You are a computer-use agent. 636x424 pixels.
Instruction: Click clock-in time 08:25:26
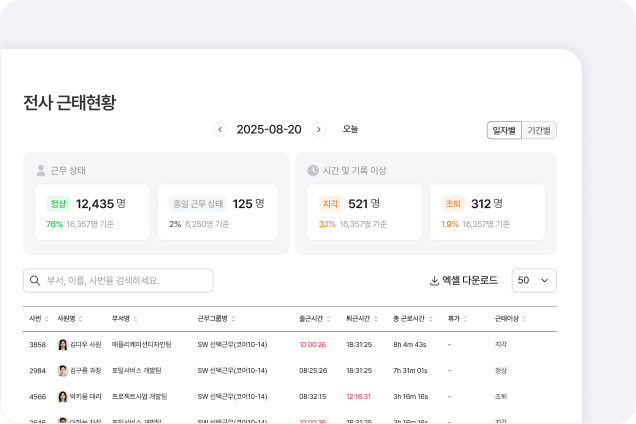click(x=313, y=370)
